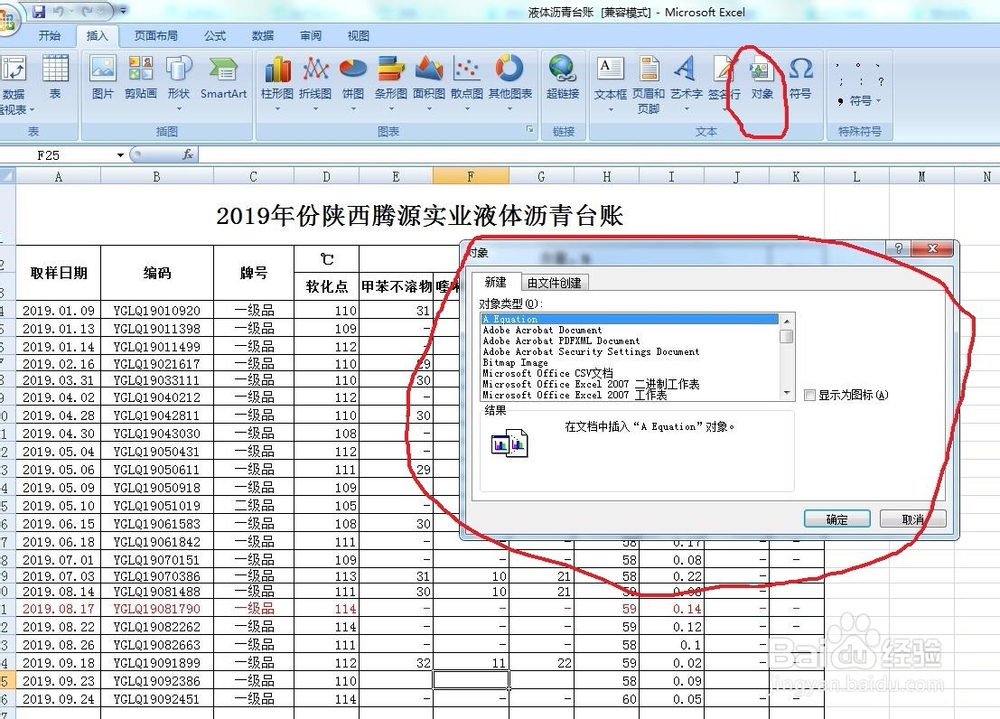
Task: Cancel dialog with 取消 button
Action: [x=913, y=519]
